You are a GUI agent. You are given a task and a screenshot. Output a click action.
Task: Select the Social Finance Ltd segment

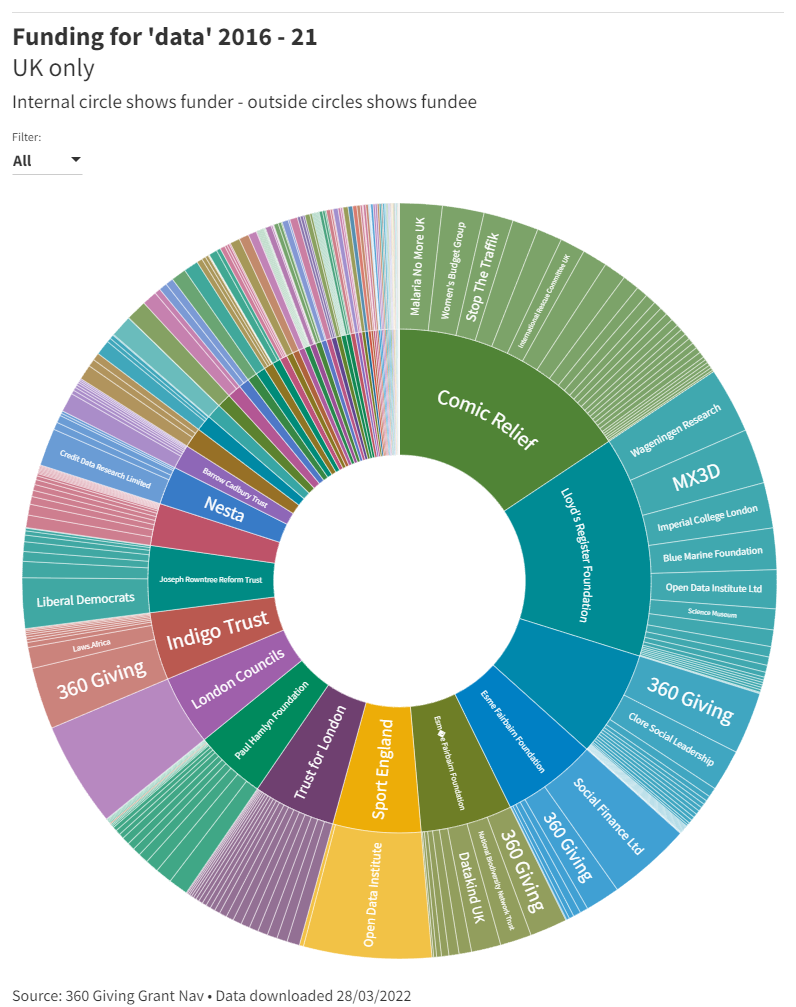coord(607,816)
